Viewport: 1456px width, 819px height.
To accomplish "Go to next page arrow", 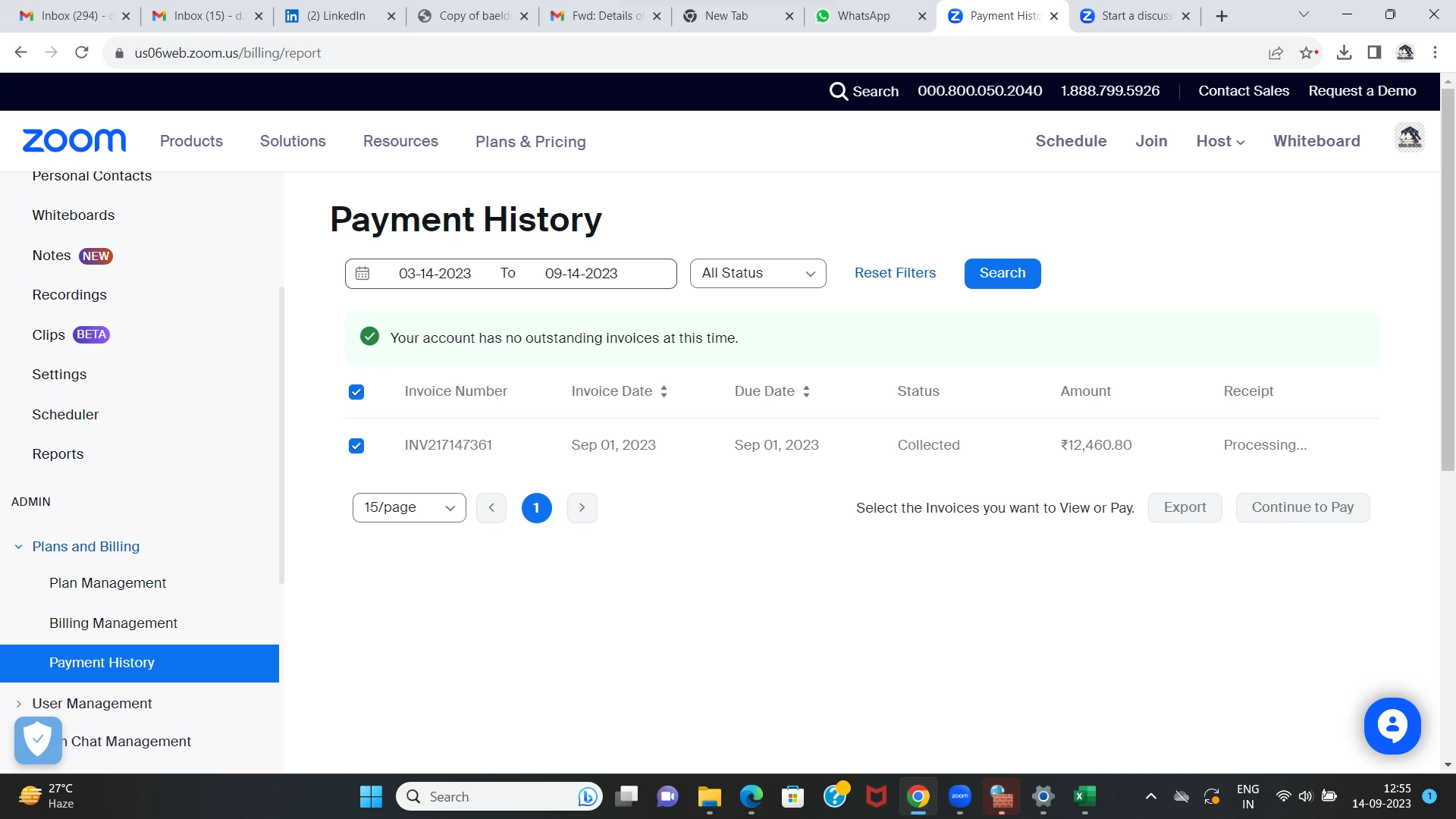I will [x=582, y=508].
